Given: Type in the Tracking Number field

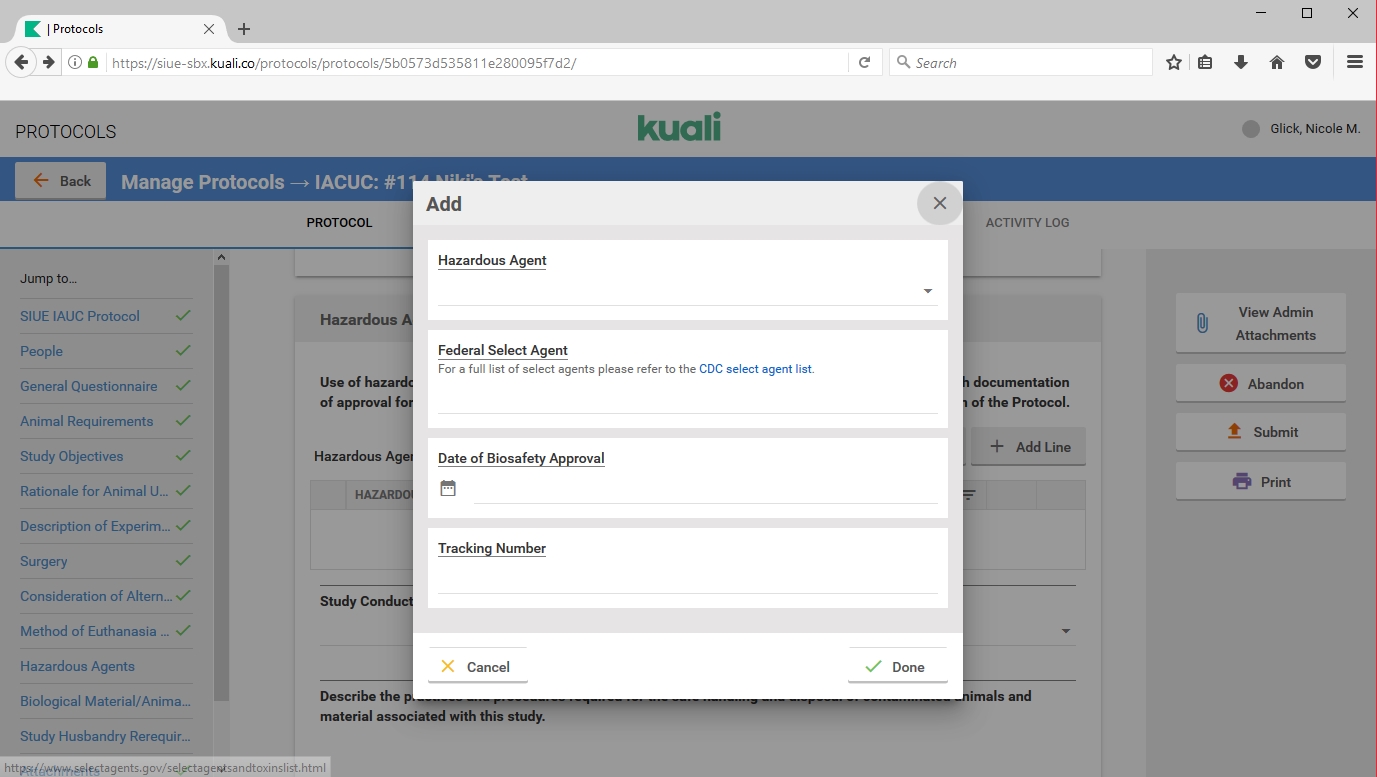Looking at the screenshot, I should click(x=687, y=579).
